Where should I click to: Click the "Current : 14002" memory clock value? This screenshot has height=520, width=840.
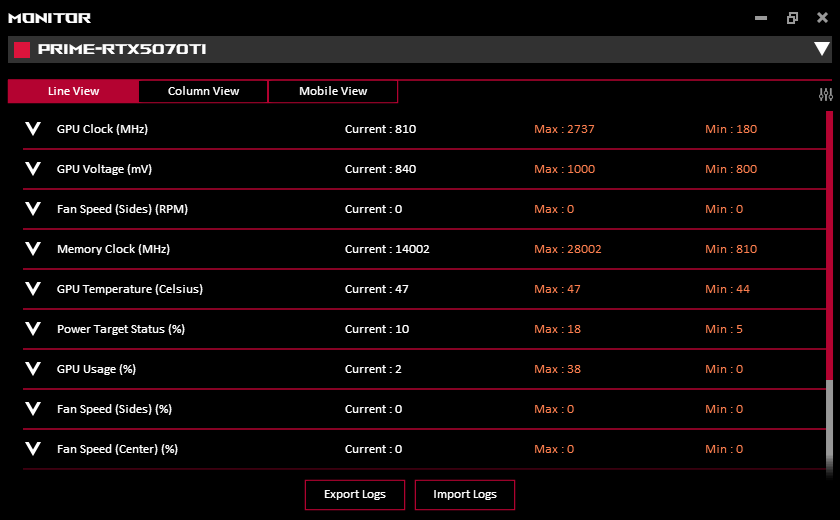coord(387,249)
